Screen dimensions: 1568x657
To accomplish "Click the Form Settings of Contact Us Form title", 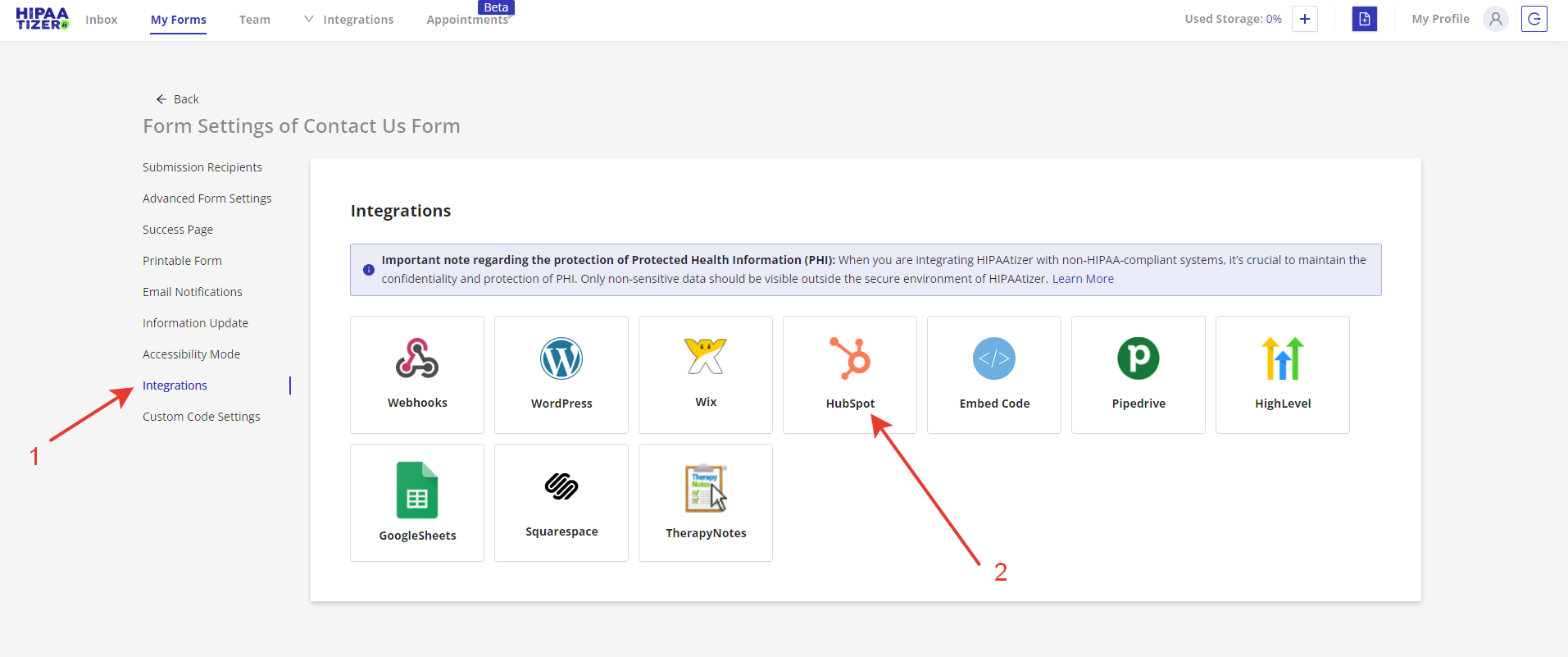I will (x=302, y=126).
